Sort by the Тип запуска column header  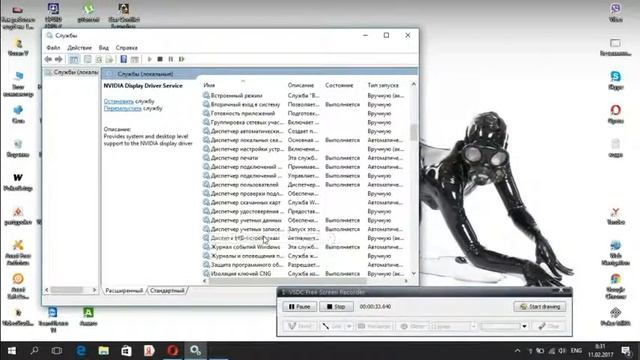(x=383, y=85)
